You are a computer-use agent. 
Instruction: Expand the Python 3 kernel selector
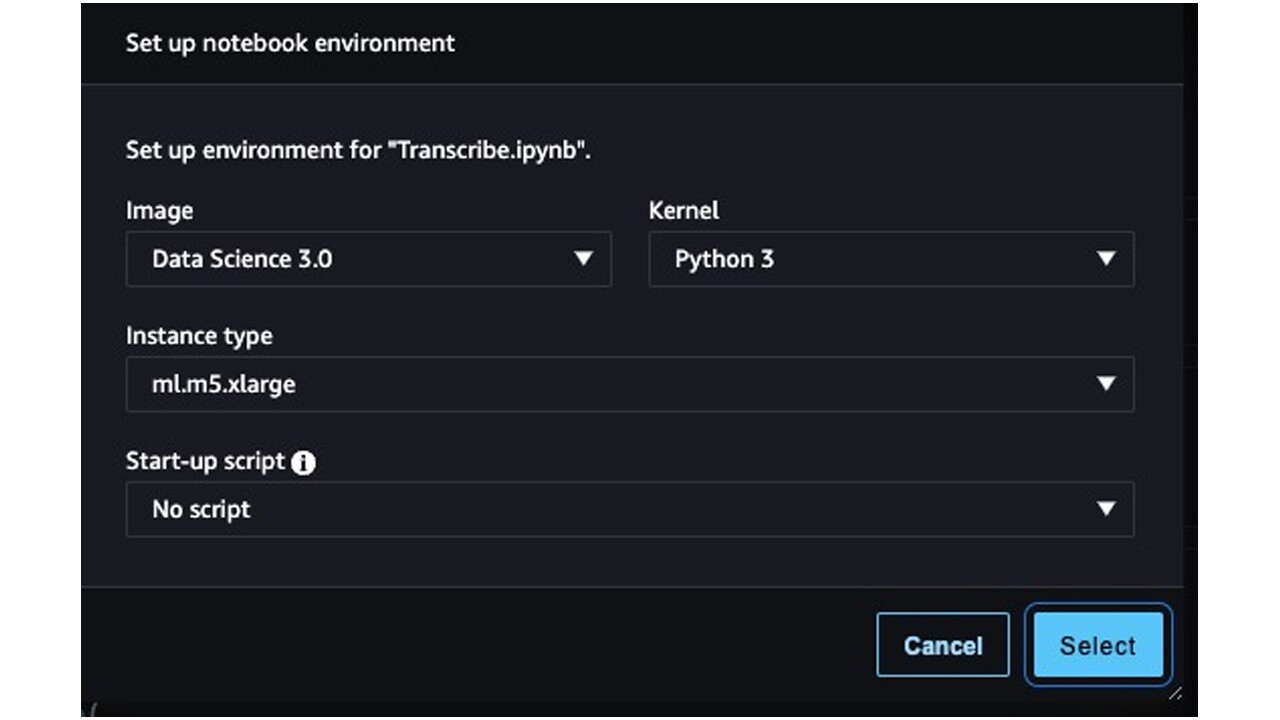point(890,259)
